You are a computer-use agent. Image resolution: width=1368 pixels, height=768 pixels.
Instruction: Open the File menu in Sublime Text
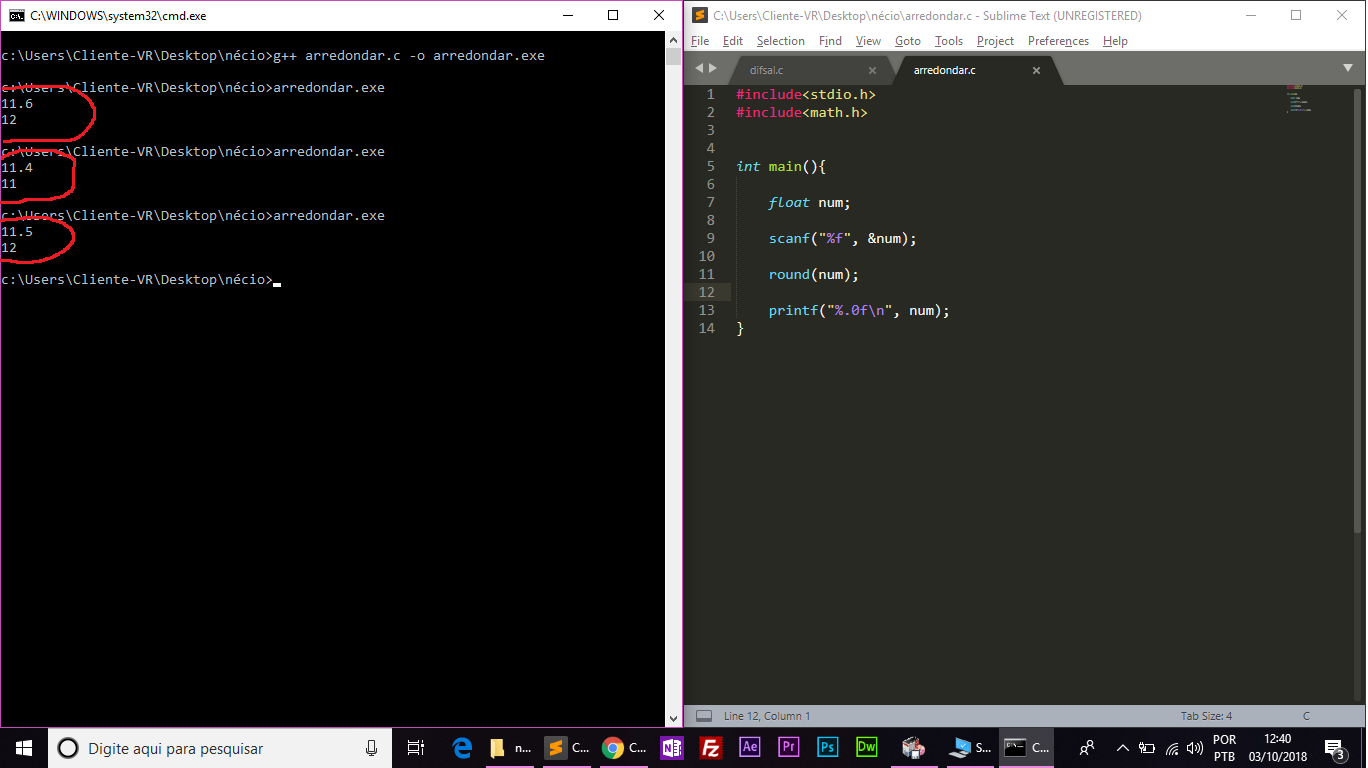coord(700,41)
